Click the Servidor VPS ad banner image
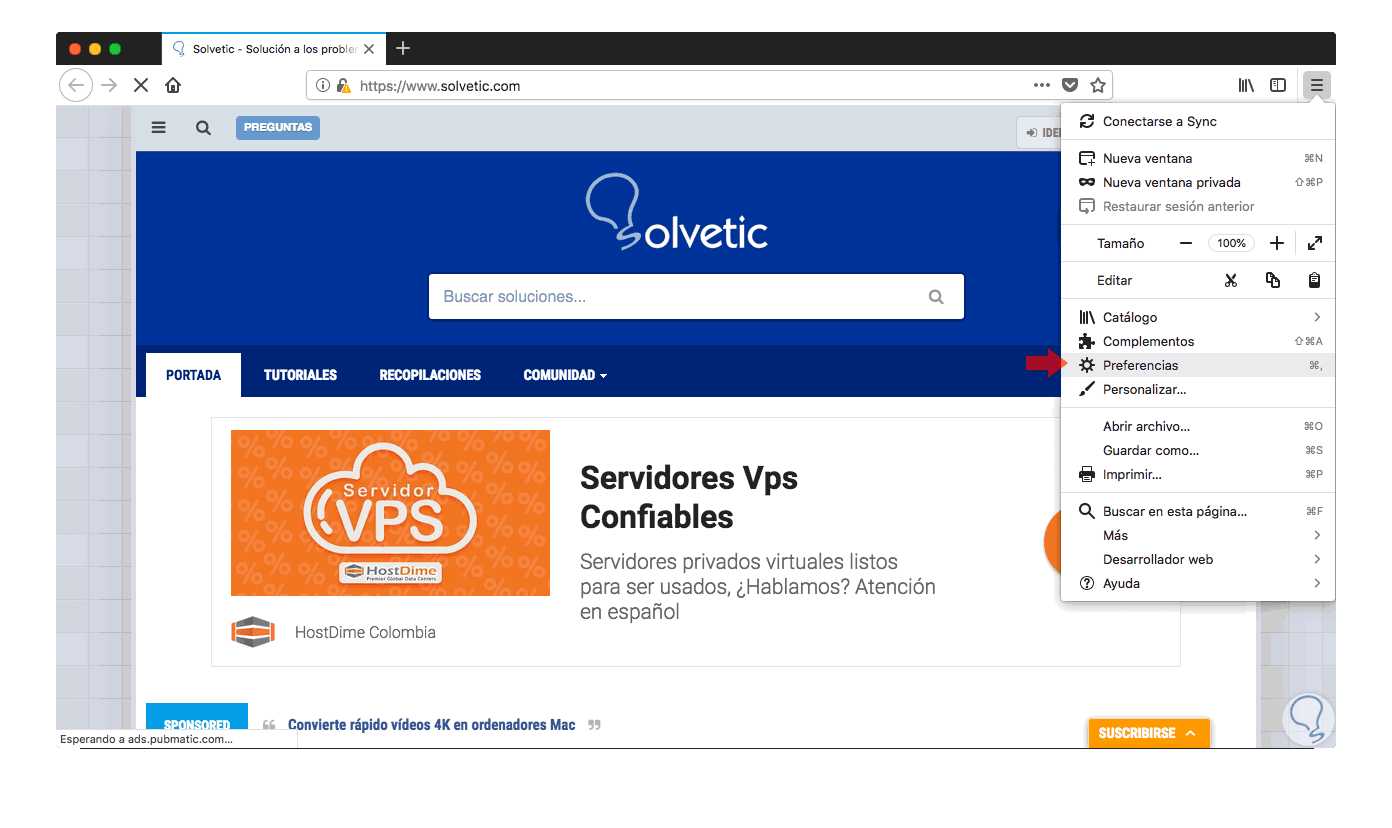The image size is (1392, 828). pyautogui.click(x=390, y=513)
